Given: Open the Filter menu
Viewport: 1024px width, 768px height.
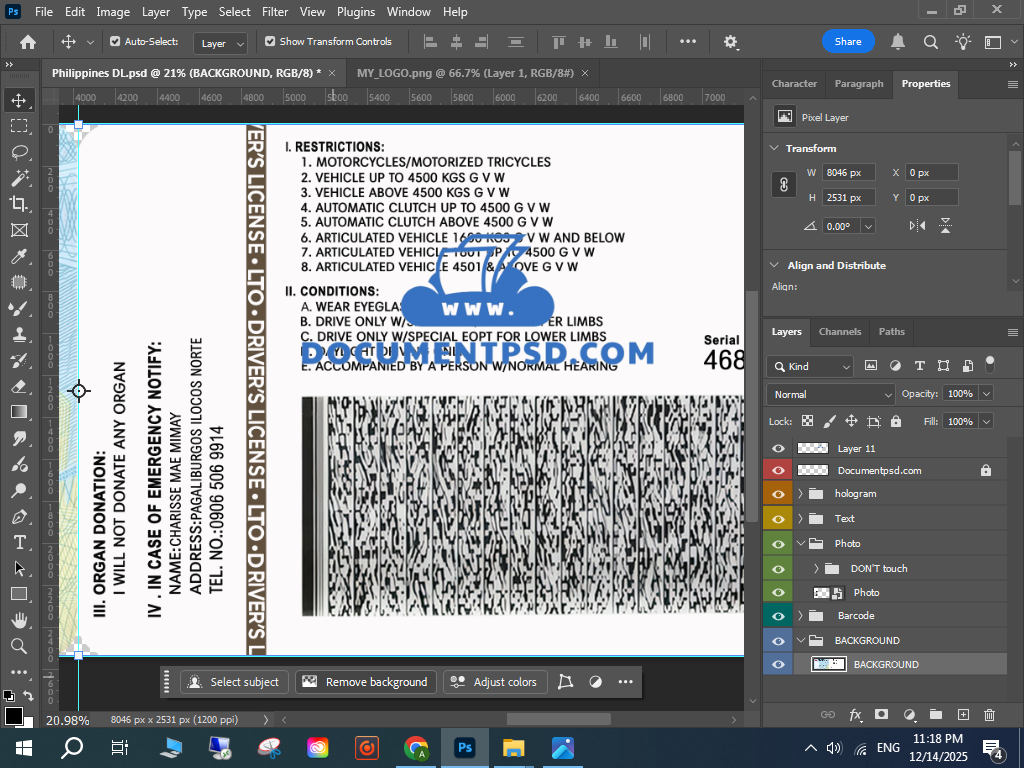Looking at the screenshot, I should (275, 12).
